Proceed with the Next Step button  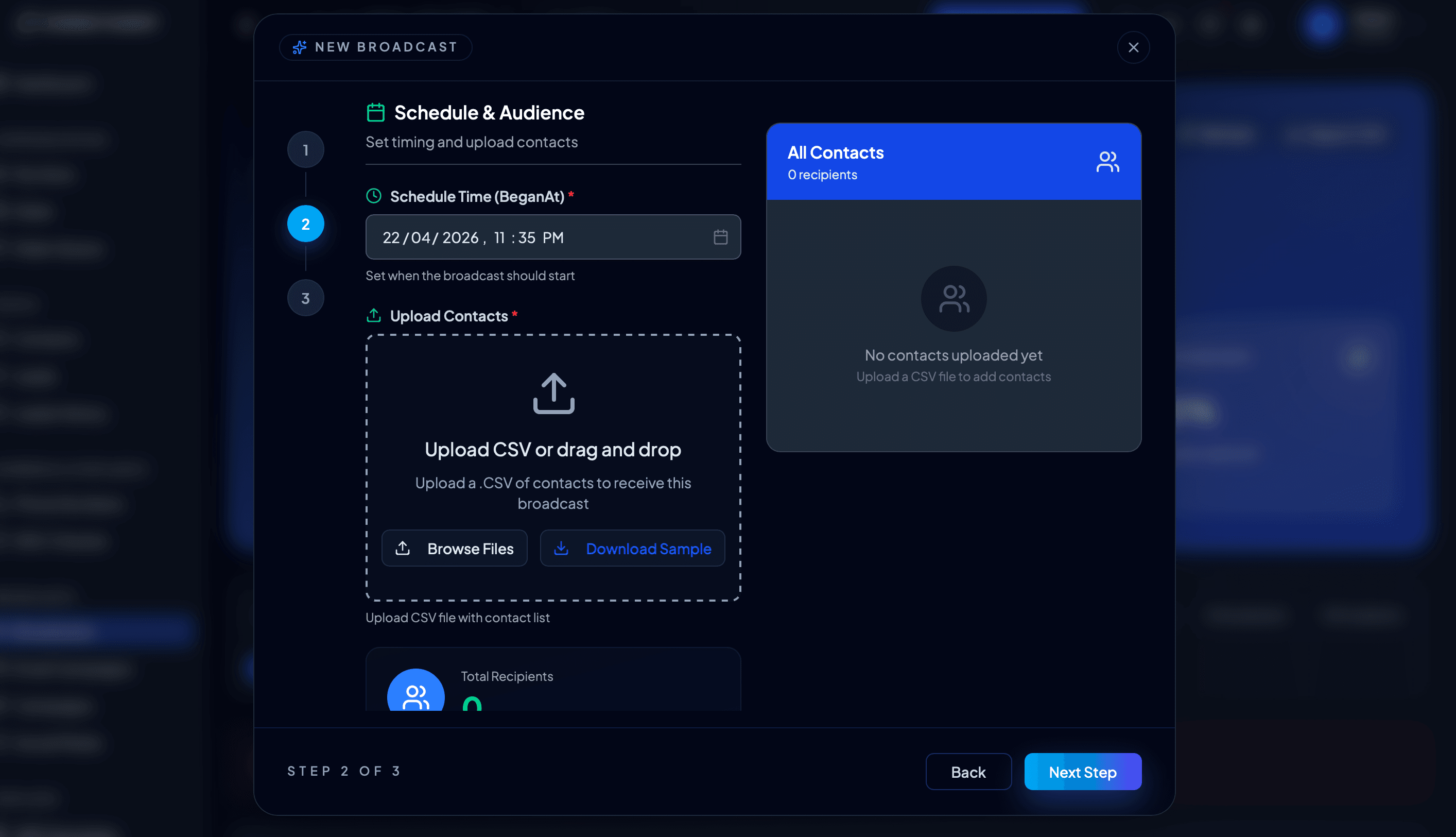[1083, 772]
